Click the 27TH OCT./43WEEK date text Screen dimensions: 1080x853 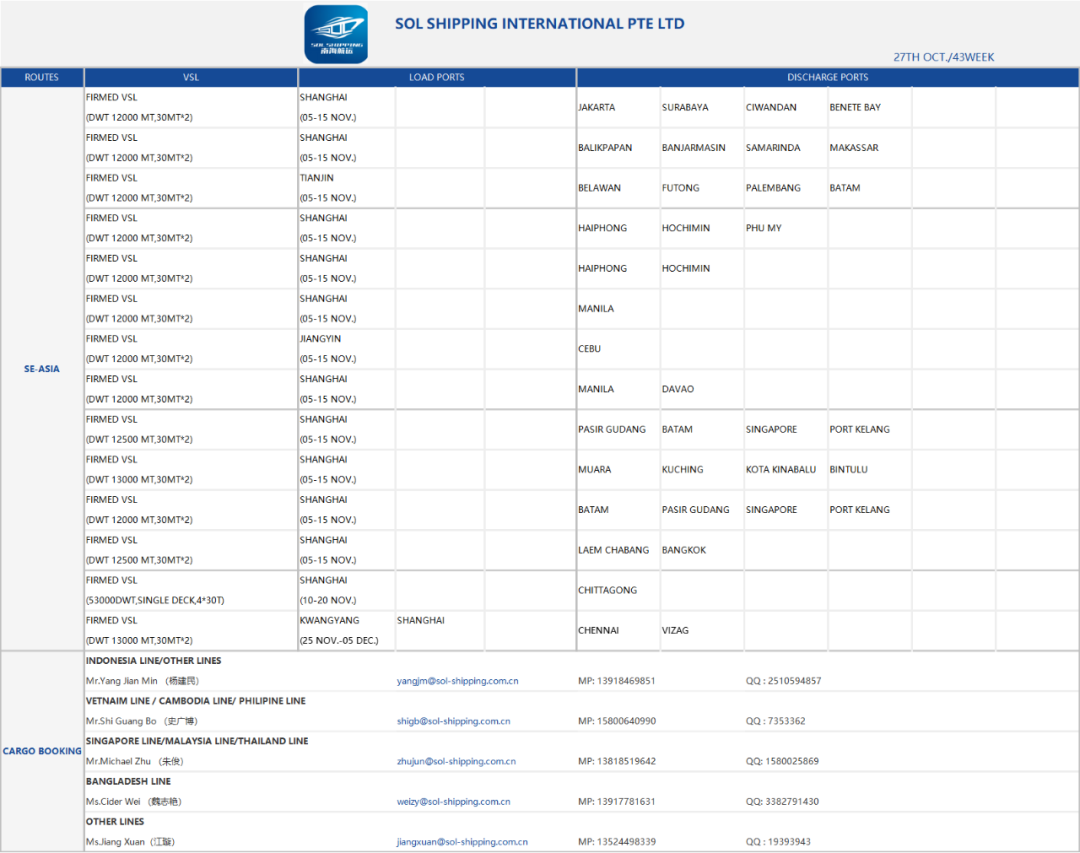point(943,57)
